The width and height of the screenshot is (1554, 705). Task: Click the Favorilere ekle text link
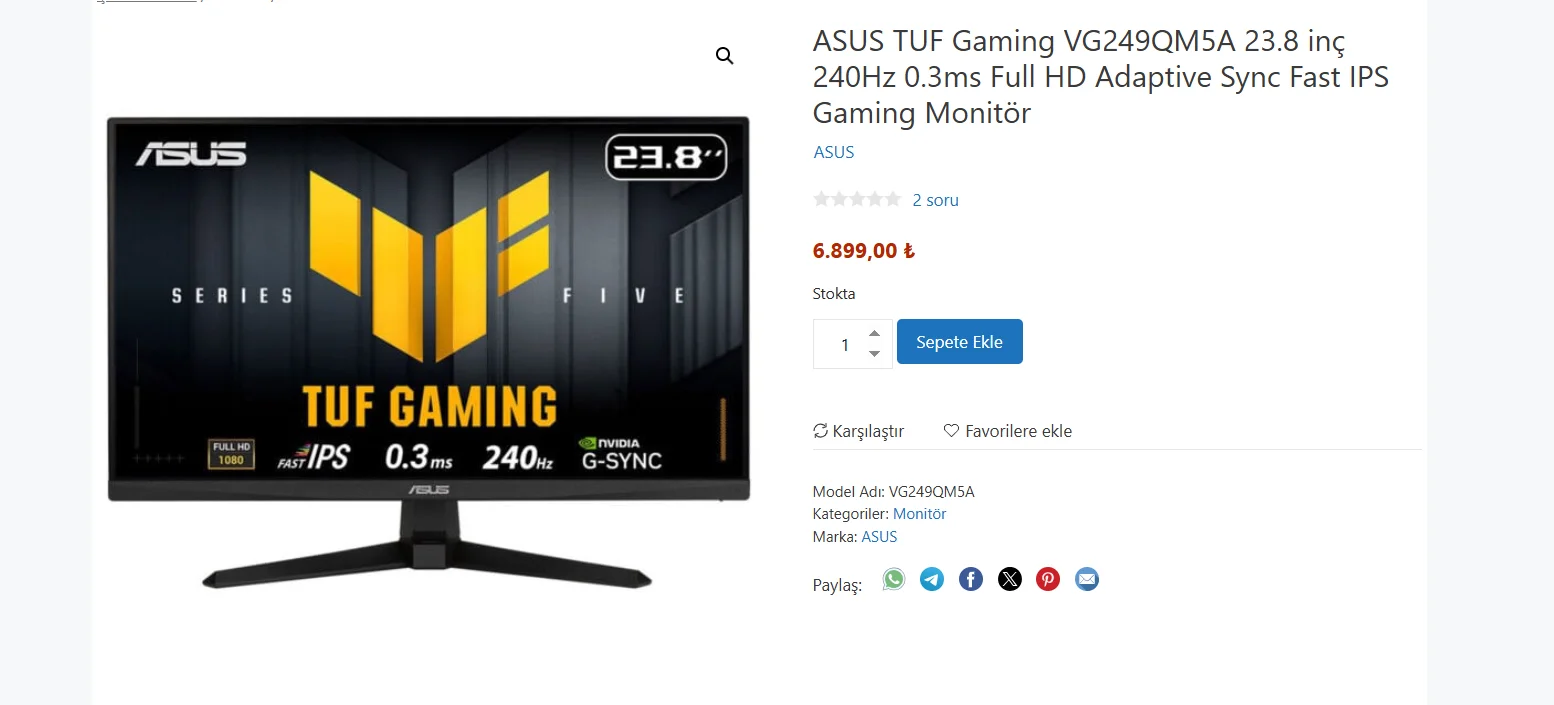point(1018,431)
